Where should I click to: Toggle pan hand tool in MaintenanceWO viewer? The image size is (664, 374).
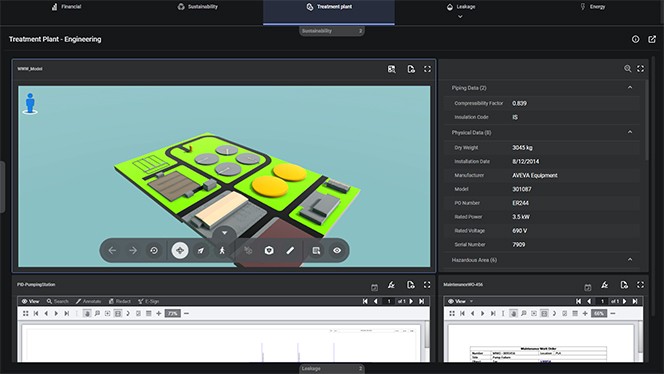coord(513,313)
